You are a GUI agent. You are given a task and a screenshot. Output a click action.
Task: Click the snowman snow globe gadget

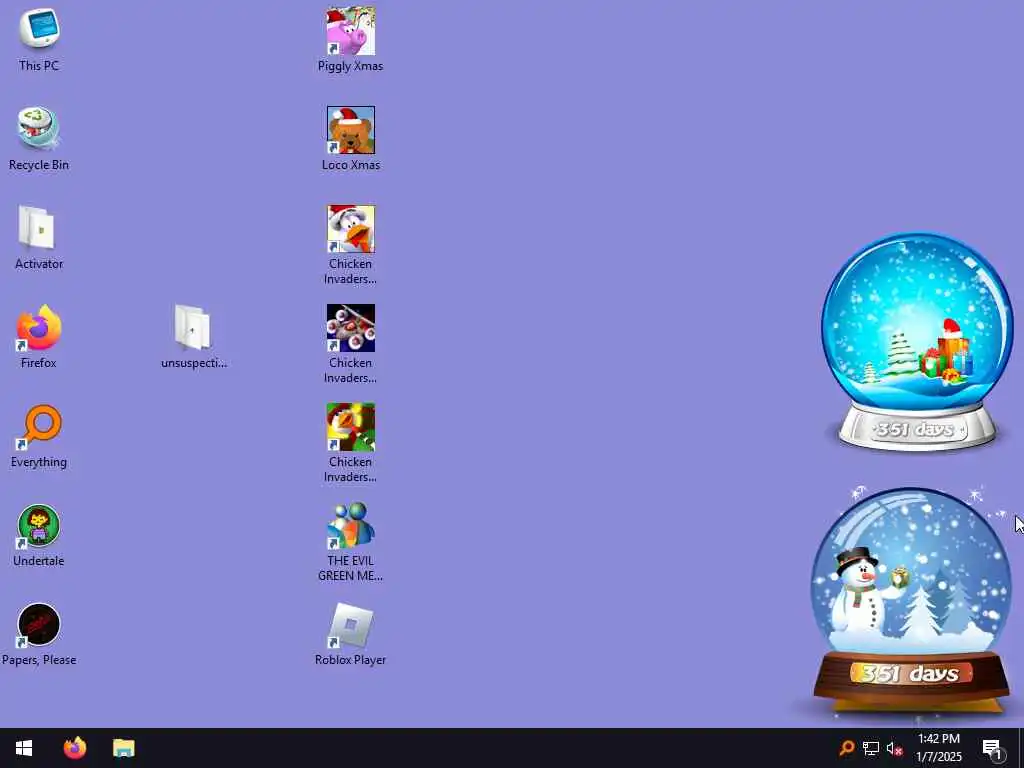[x=911, y=601]
